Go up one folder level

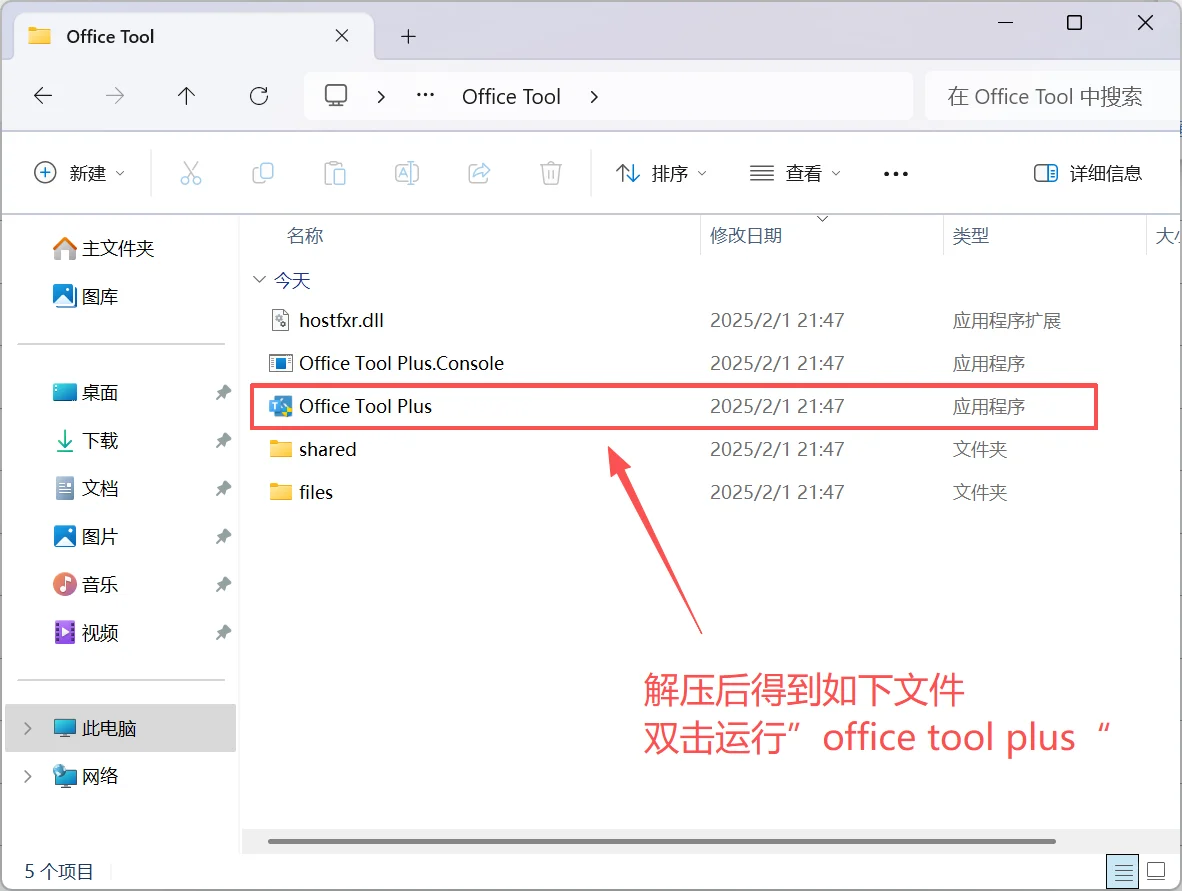[186, 95]
